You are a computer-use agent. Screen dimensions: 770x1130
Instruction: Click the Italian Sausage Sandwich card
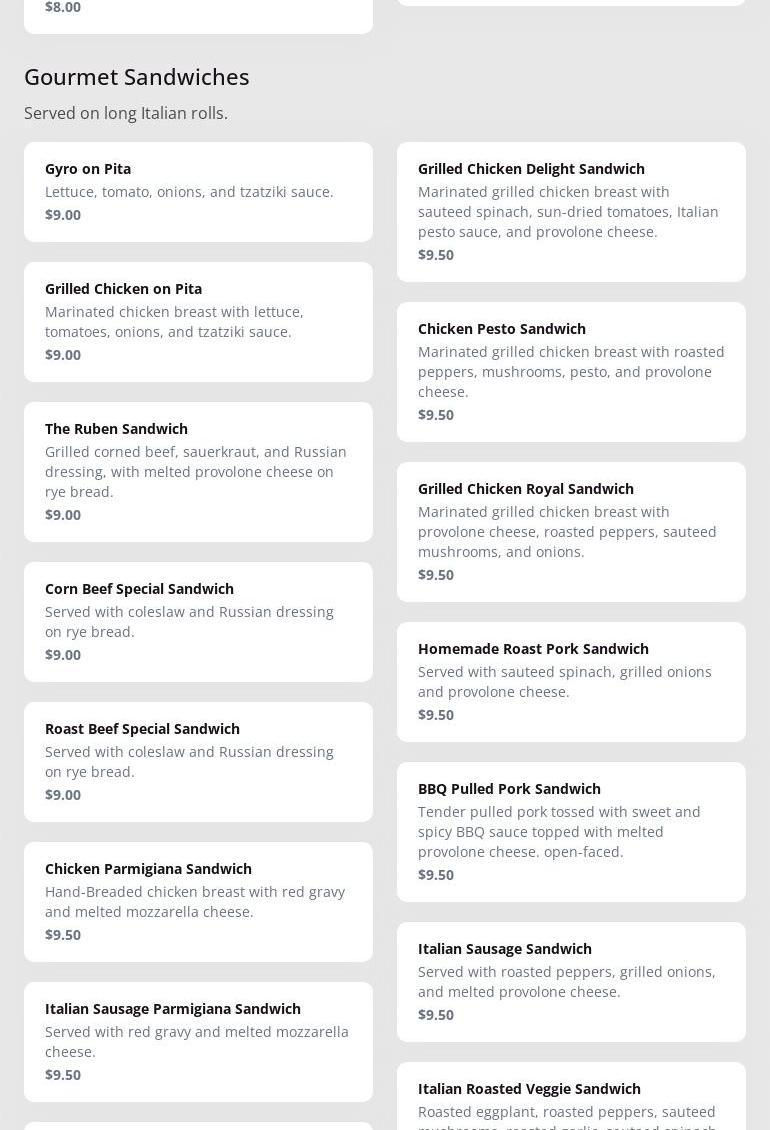click(571, 981)
